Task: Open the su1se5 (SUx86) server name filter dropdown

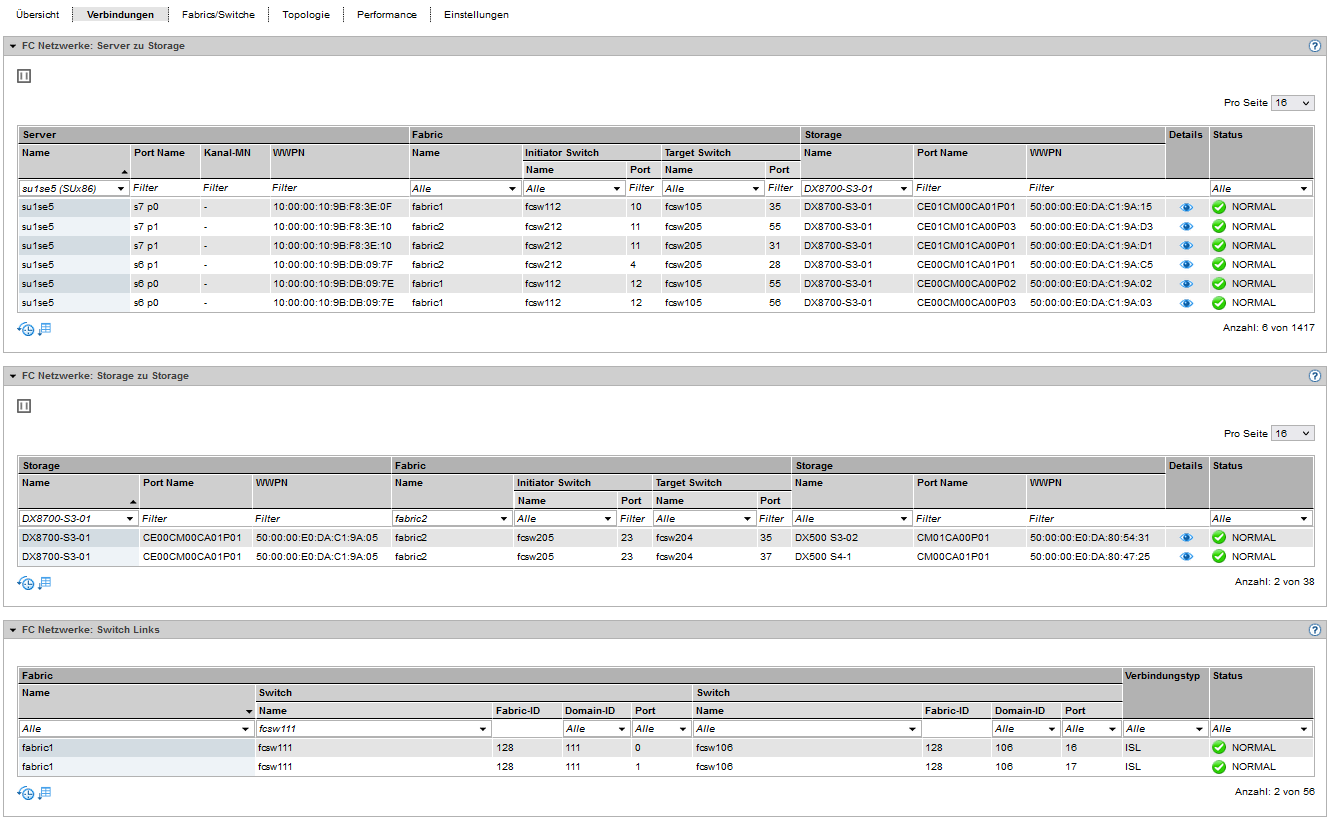Action: pyautogui.click(x=74, y=188)
